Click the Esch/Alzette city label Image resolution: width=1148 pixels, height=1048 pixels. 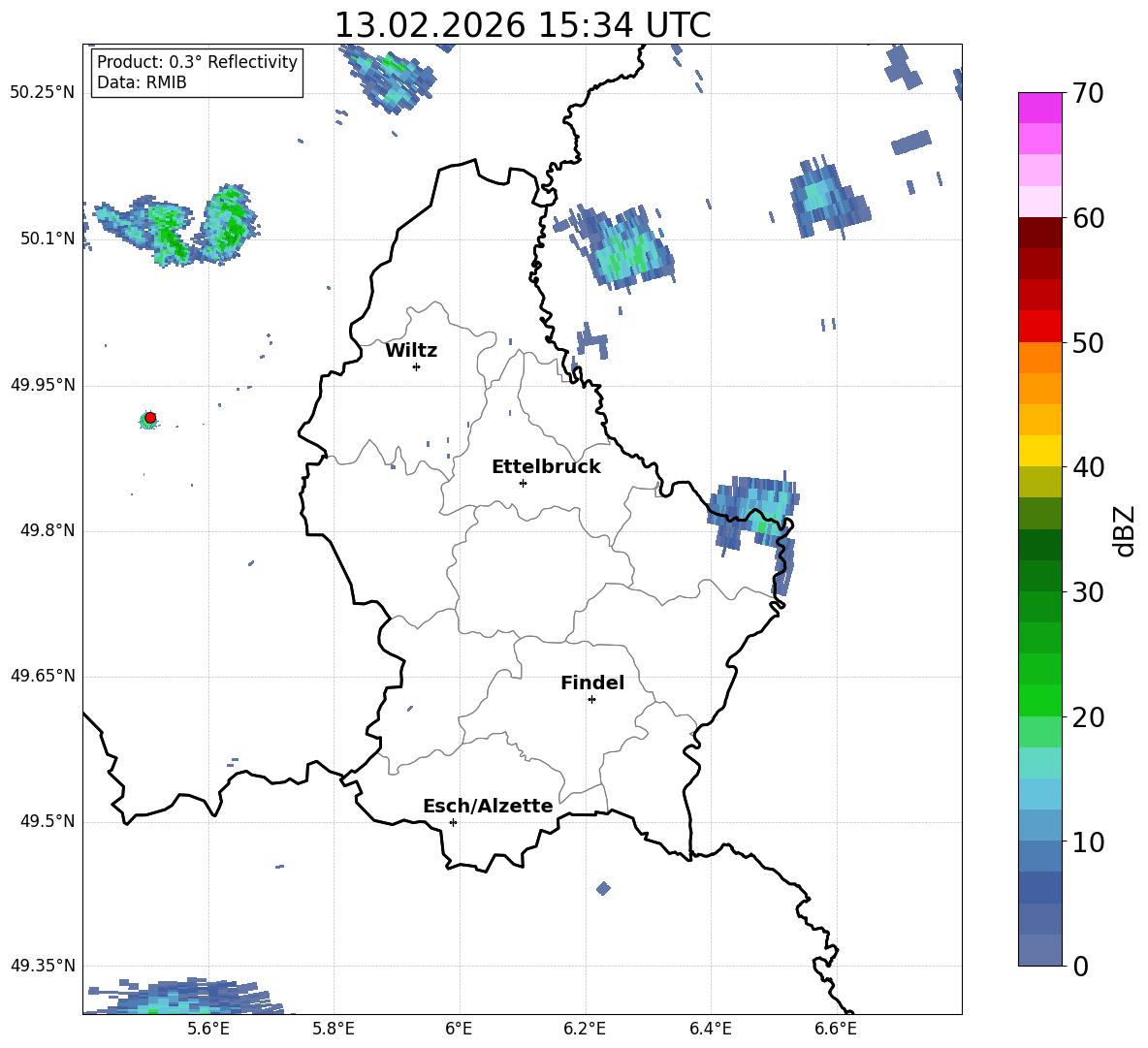pyautogui.click(x=488, y=807)
